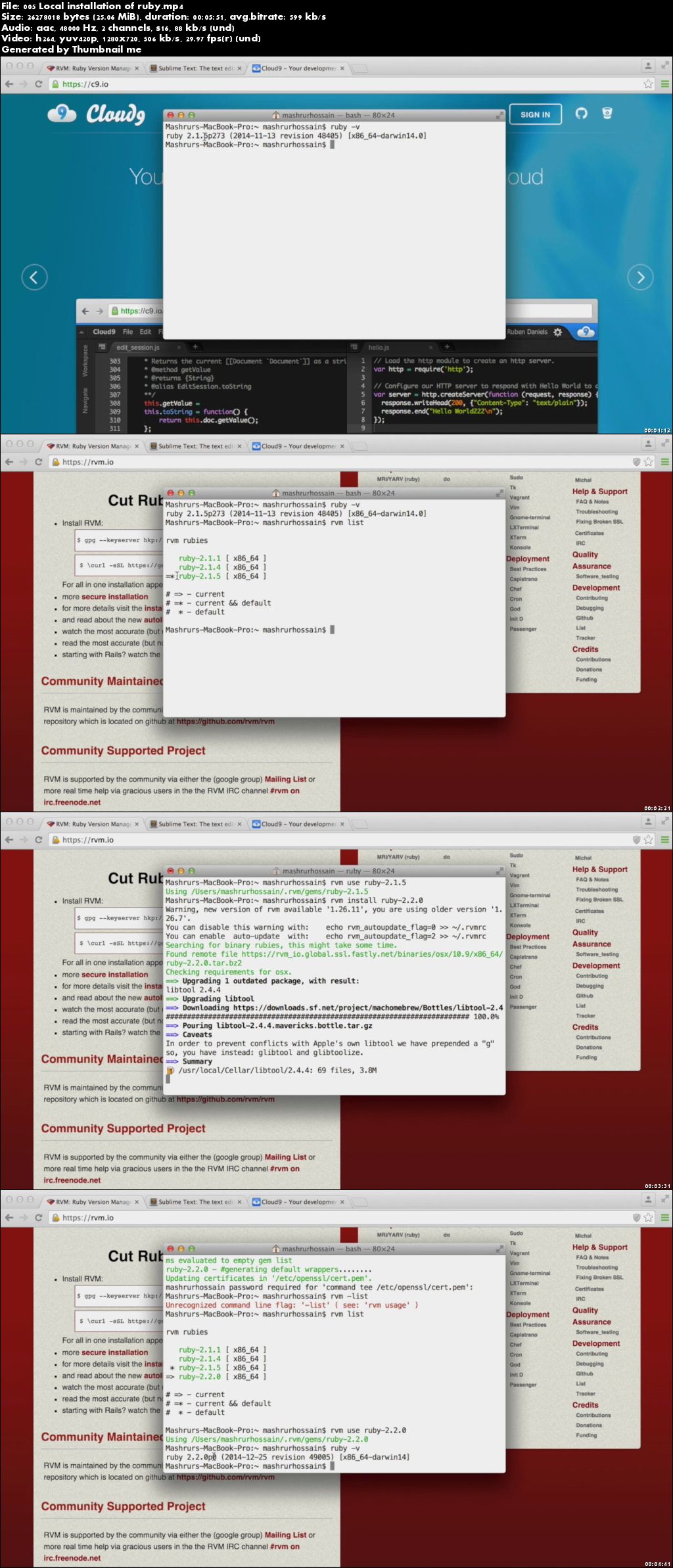In 00:02:21 frame, open FAQ & Notes link
This screenshot has height=1568, width=673.
592,501
